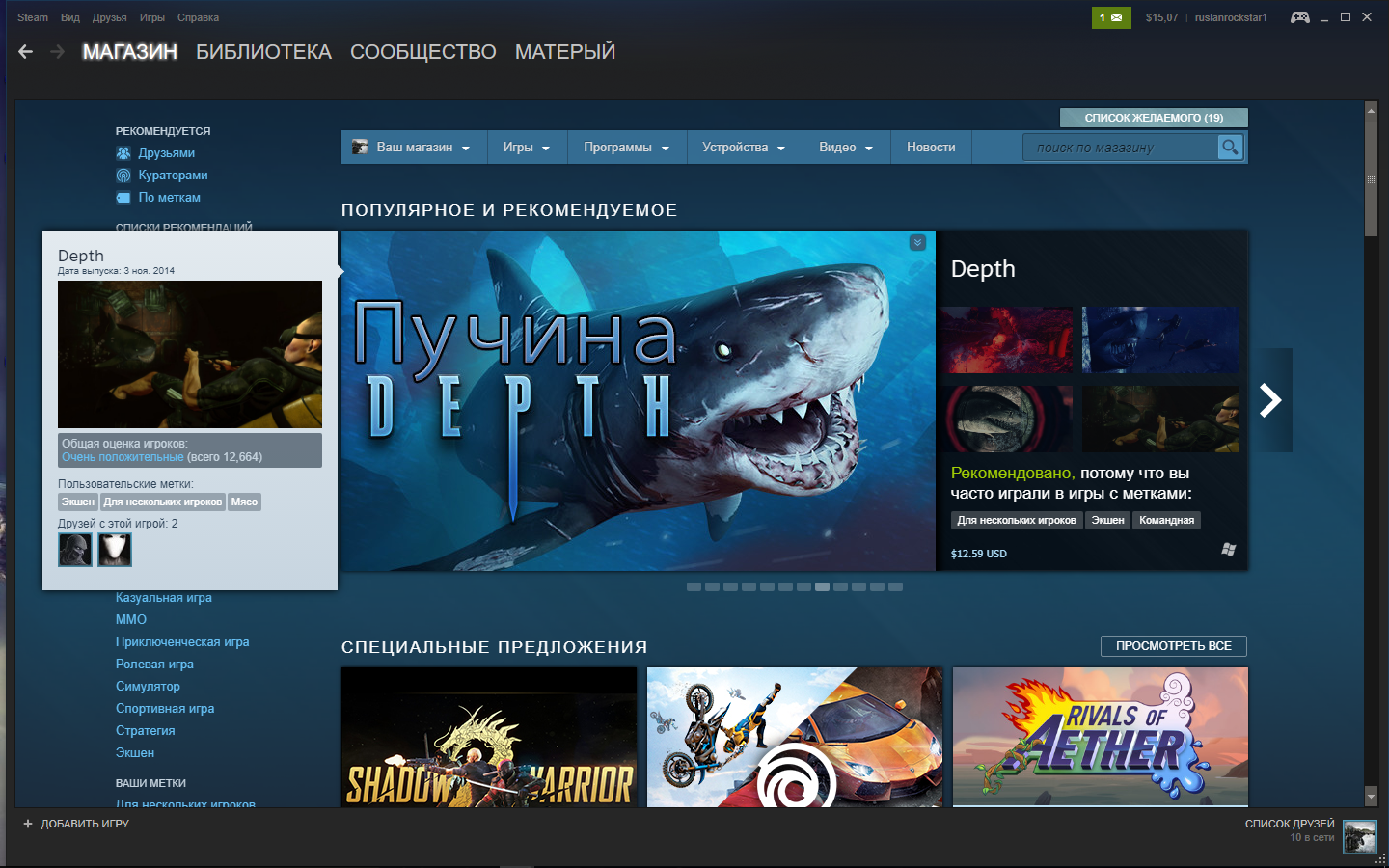Open dropdown arrow on Depth banner corner
The width and height of the screenshot is (1389, 868).
pos(917,243)
